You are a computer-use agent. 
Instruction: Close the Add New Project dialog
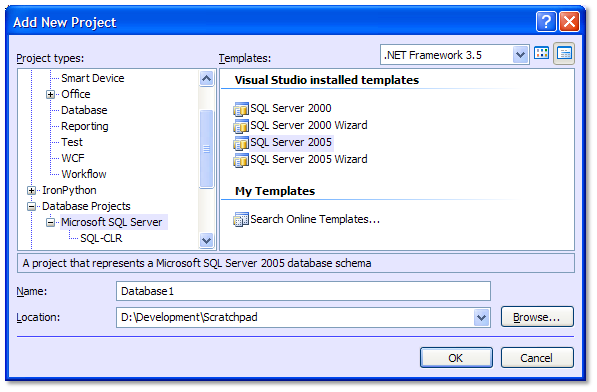(569, 21)
